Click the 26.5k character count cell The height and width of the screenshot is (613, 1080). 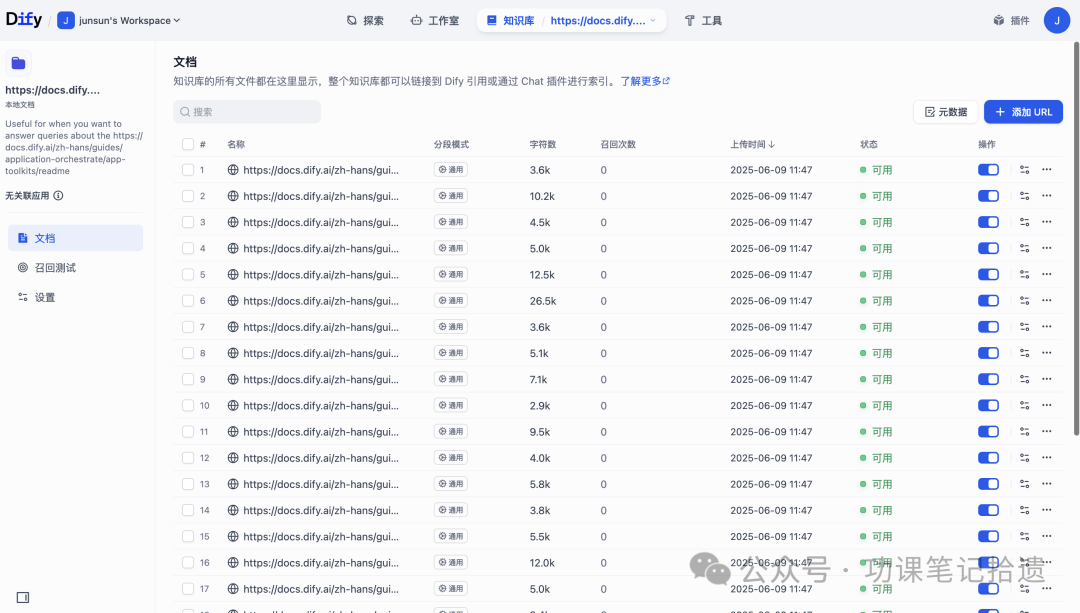(x=543, y=300)
